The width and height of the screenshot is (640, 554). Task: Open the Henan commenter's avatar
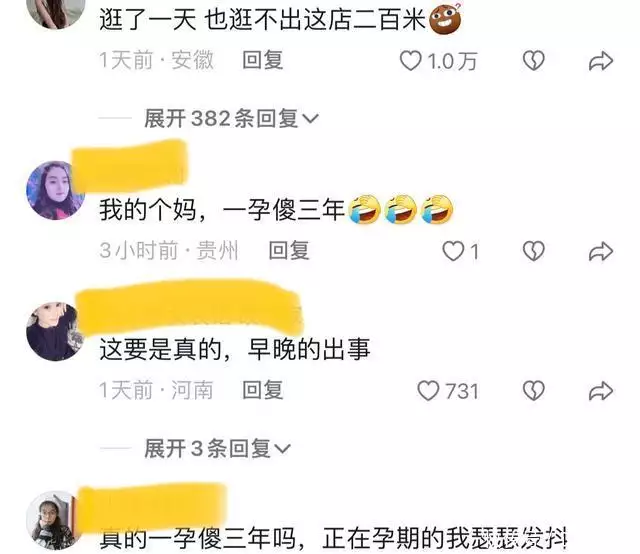tap(55, 332)
